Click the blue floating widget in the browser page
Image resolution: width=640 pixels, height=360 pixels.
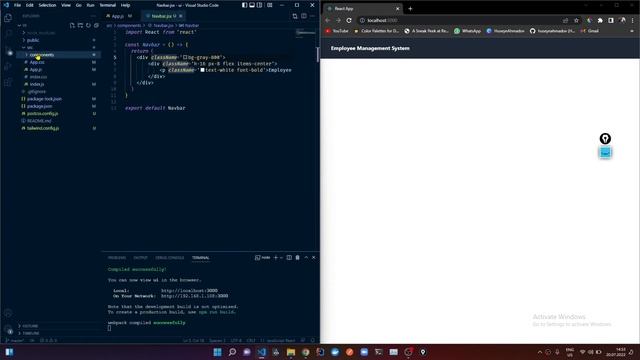605,153
